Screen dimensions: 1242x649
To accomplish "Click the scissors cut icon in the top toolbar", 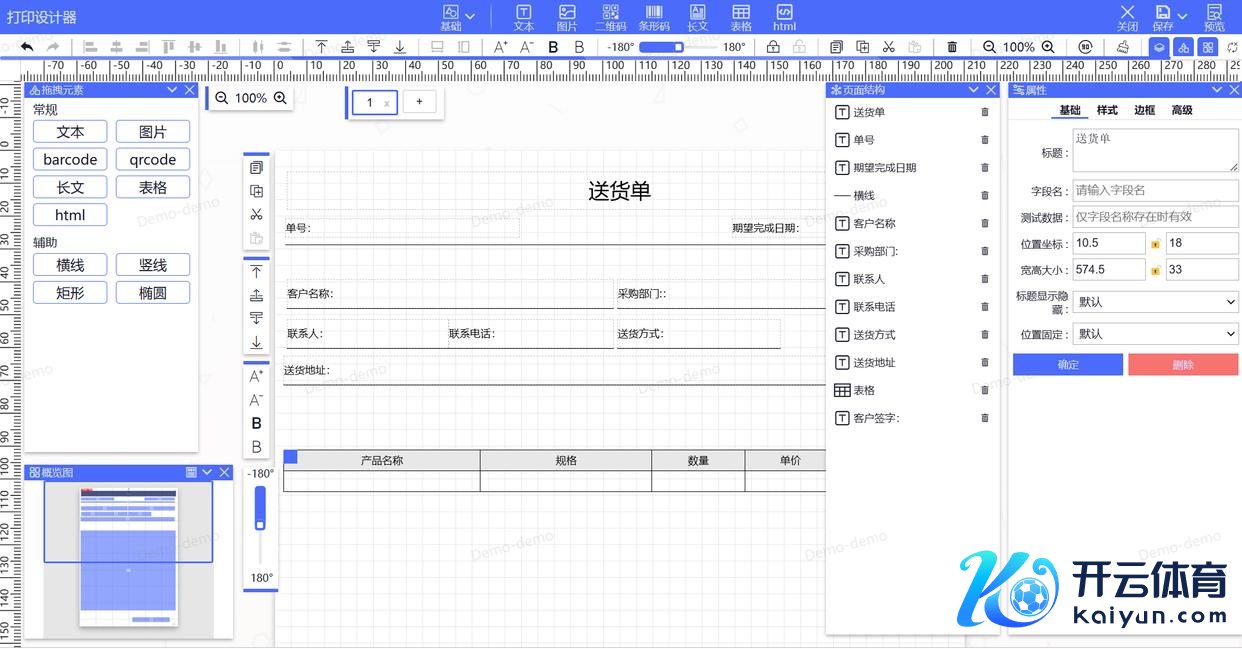I will 888,47.
